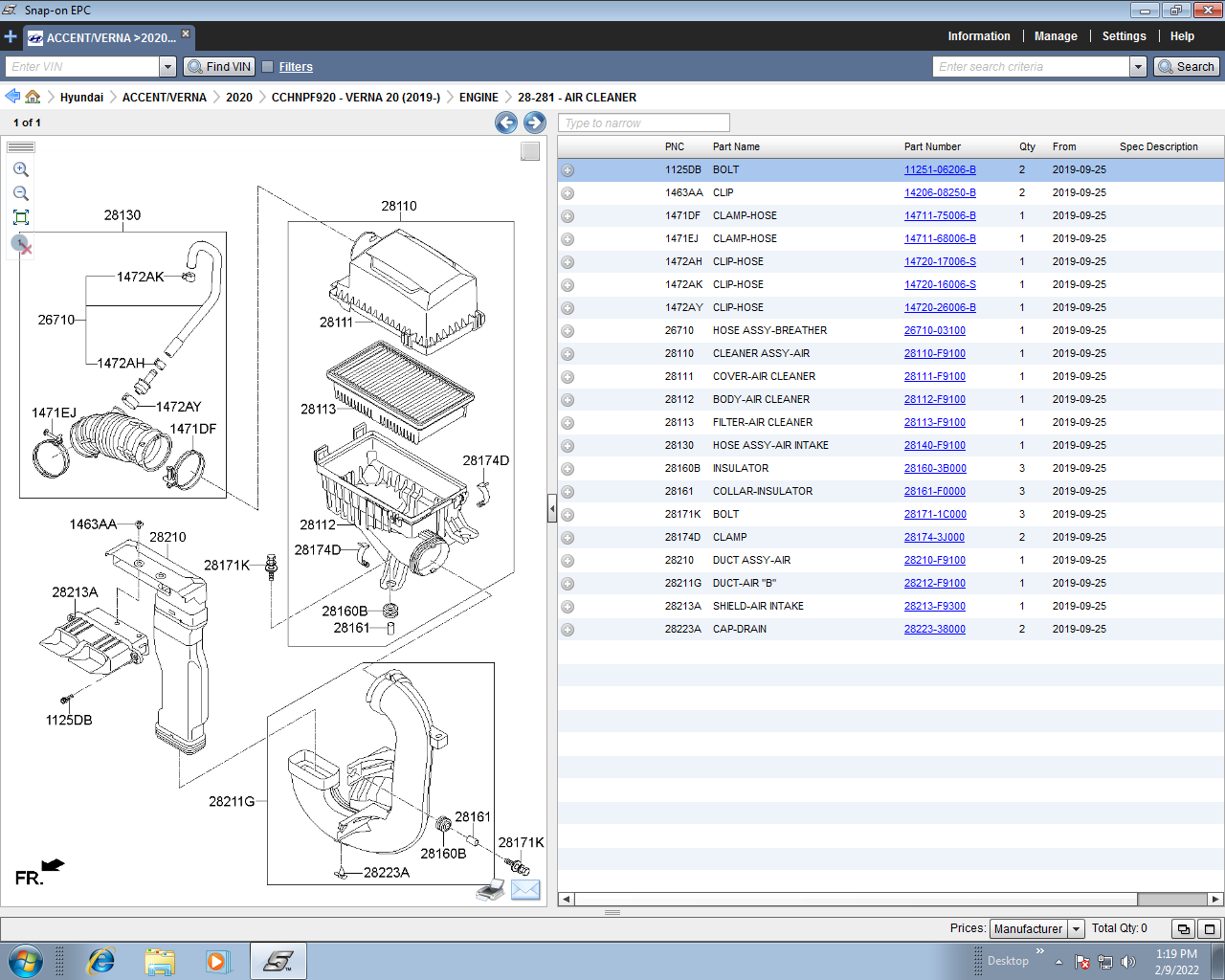Sort by the Part Number column header
1225x980 pixels.
[x=932, y=146]
